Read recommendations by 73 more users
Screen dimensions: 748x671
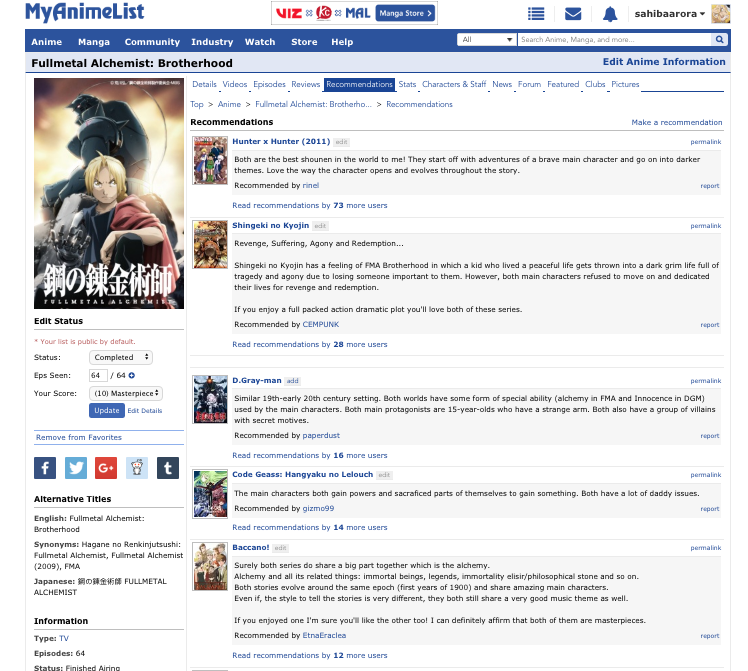pyautogui.click(x=310, y=206)
